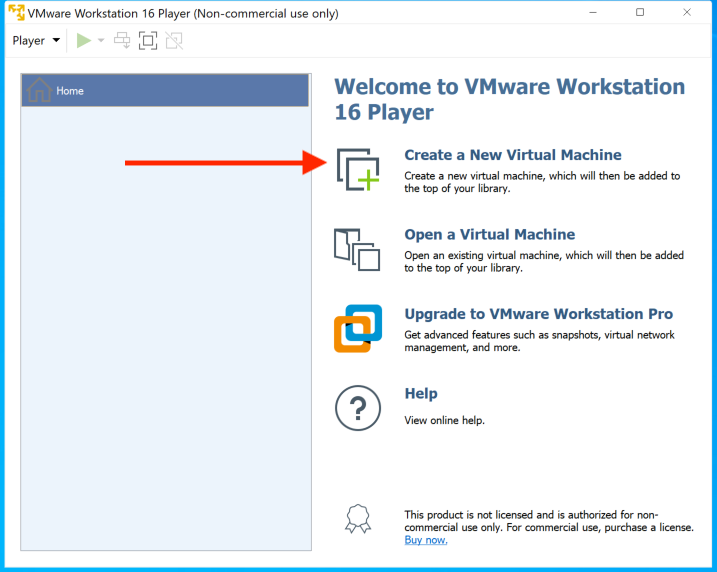Click the Create a New Virtual Machine heading
Viewport: 717px width, 572px height.
512,155
